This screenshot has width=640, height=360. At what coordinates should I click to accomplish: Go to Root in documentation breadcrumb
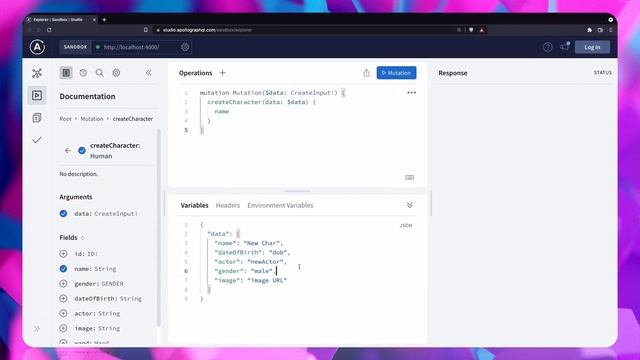(65, 119)
